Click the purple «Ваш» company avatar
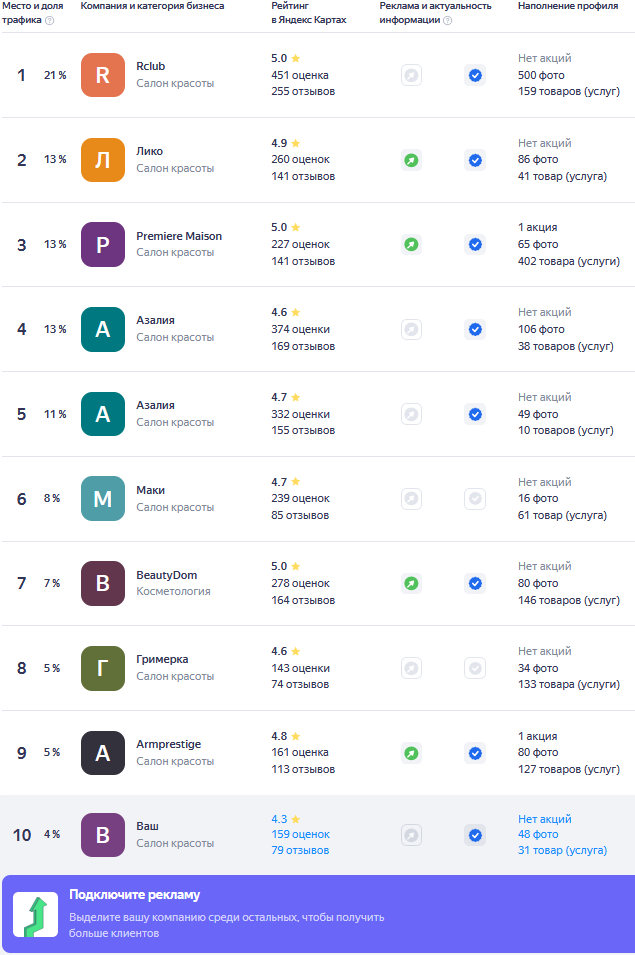Image resolution: width=635 pixels, height=955 pixels. click(x=103, y=835)
